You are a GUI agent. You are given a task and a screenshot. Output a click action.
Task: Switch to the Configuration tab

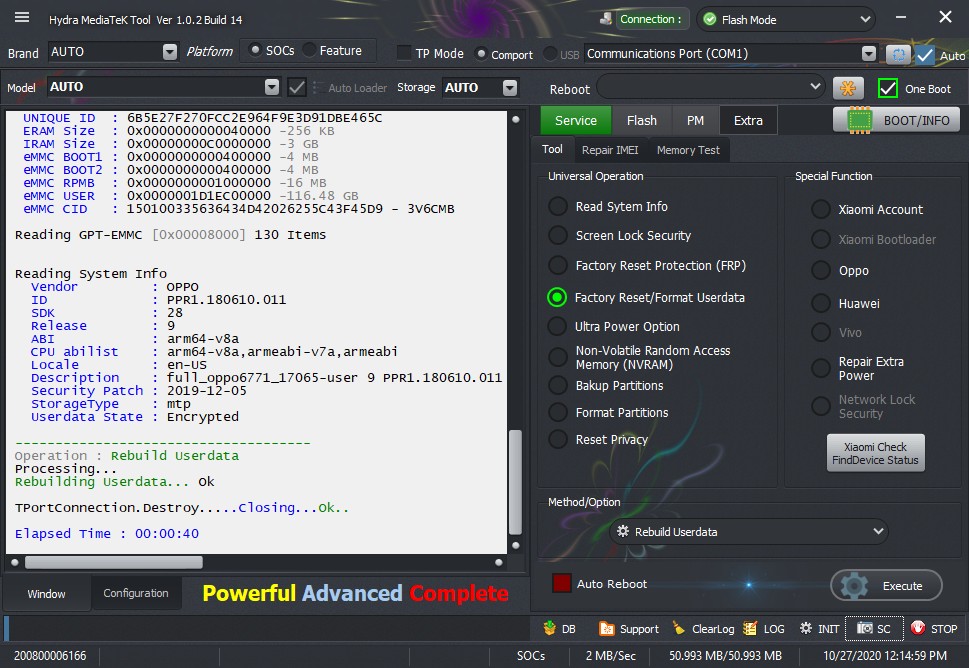[136, 593]
